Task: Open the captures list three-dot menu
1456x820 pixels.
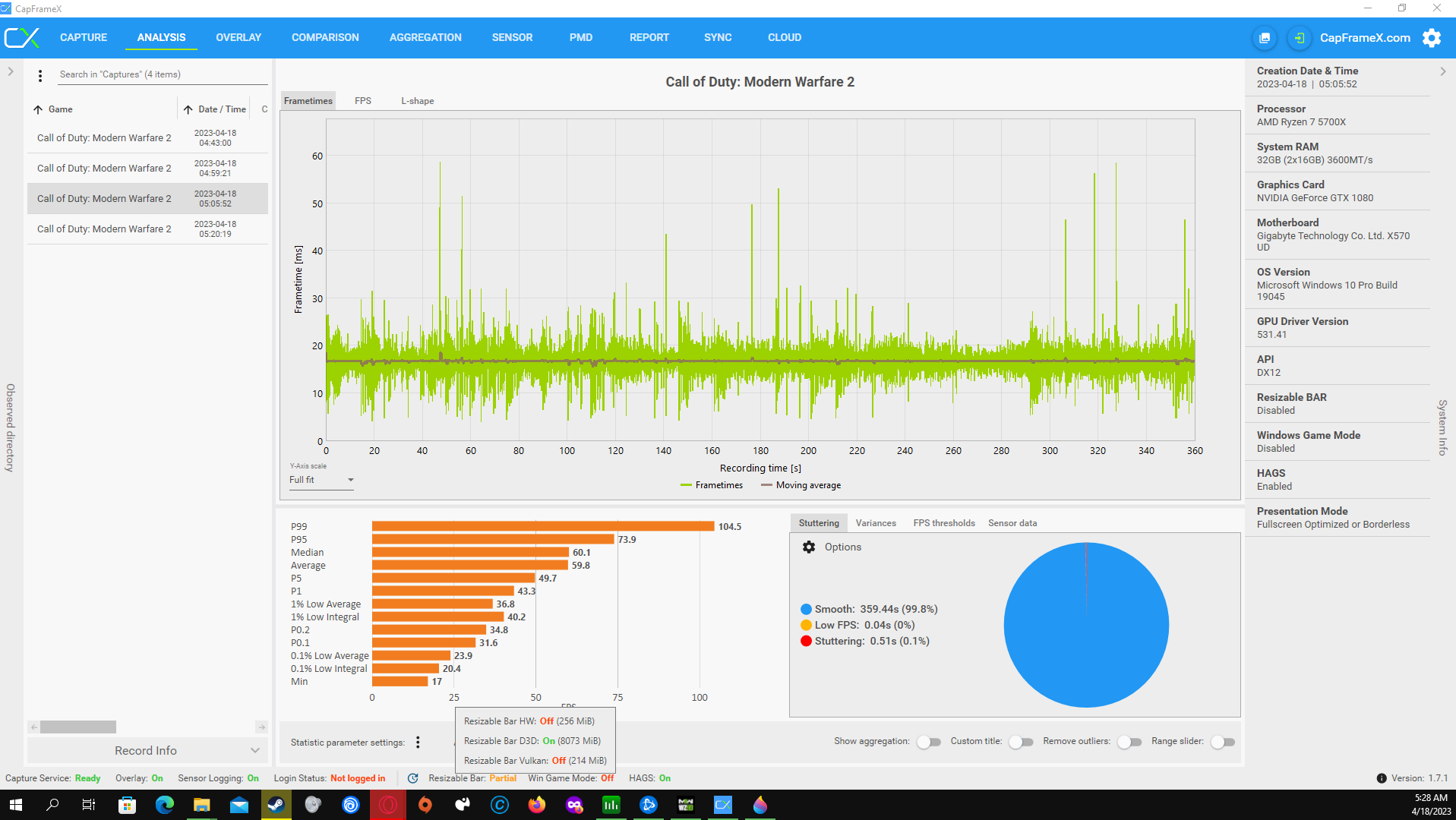Action: tap(40, 75)
